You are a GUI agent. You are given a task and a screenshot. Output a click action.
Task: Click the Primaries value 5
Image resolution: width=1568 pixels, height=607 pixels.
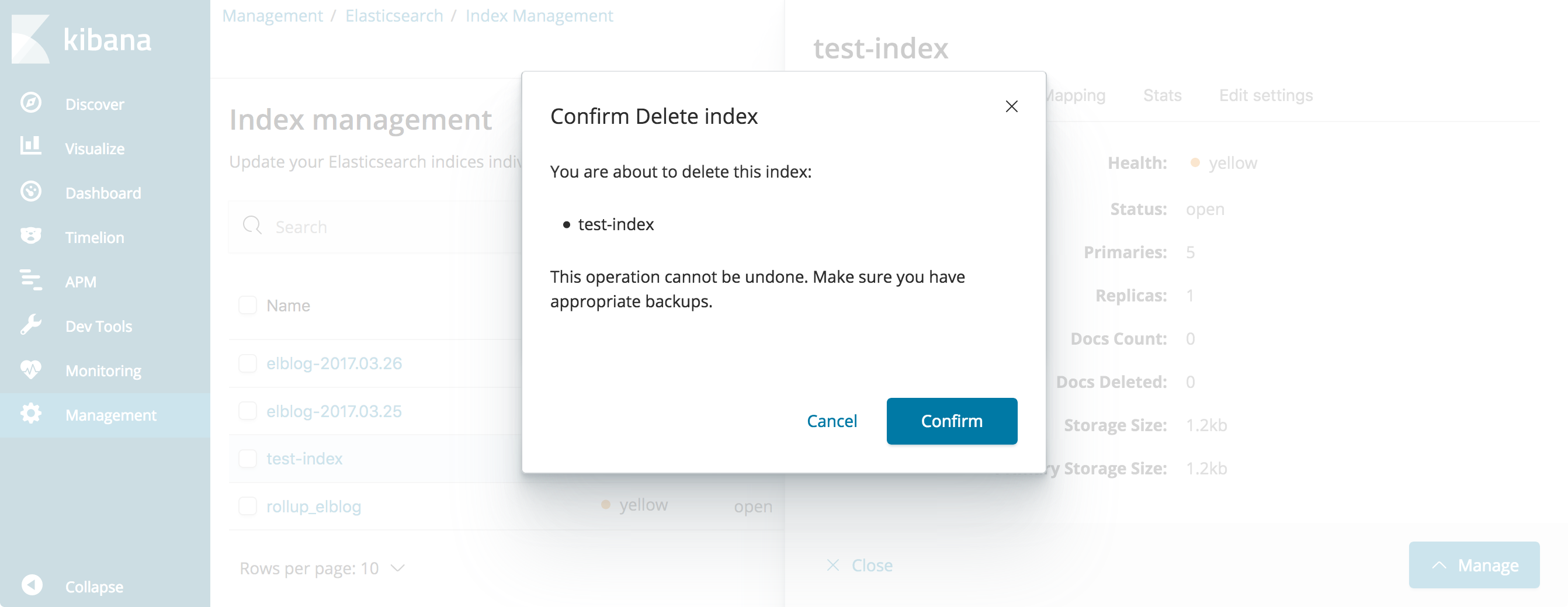pyautogui.click(x=1190, y=252)
